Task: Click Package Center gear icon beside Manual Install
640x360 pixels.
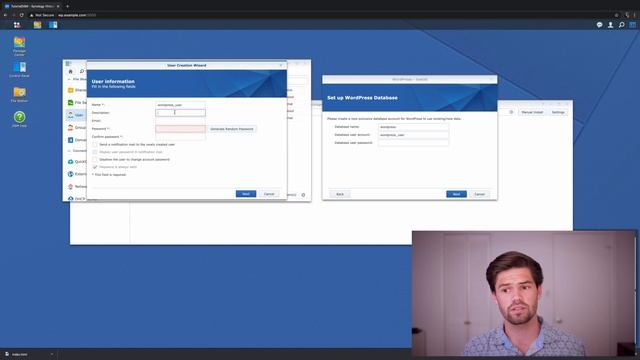Action: (511, 112)
